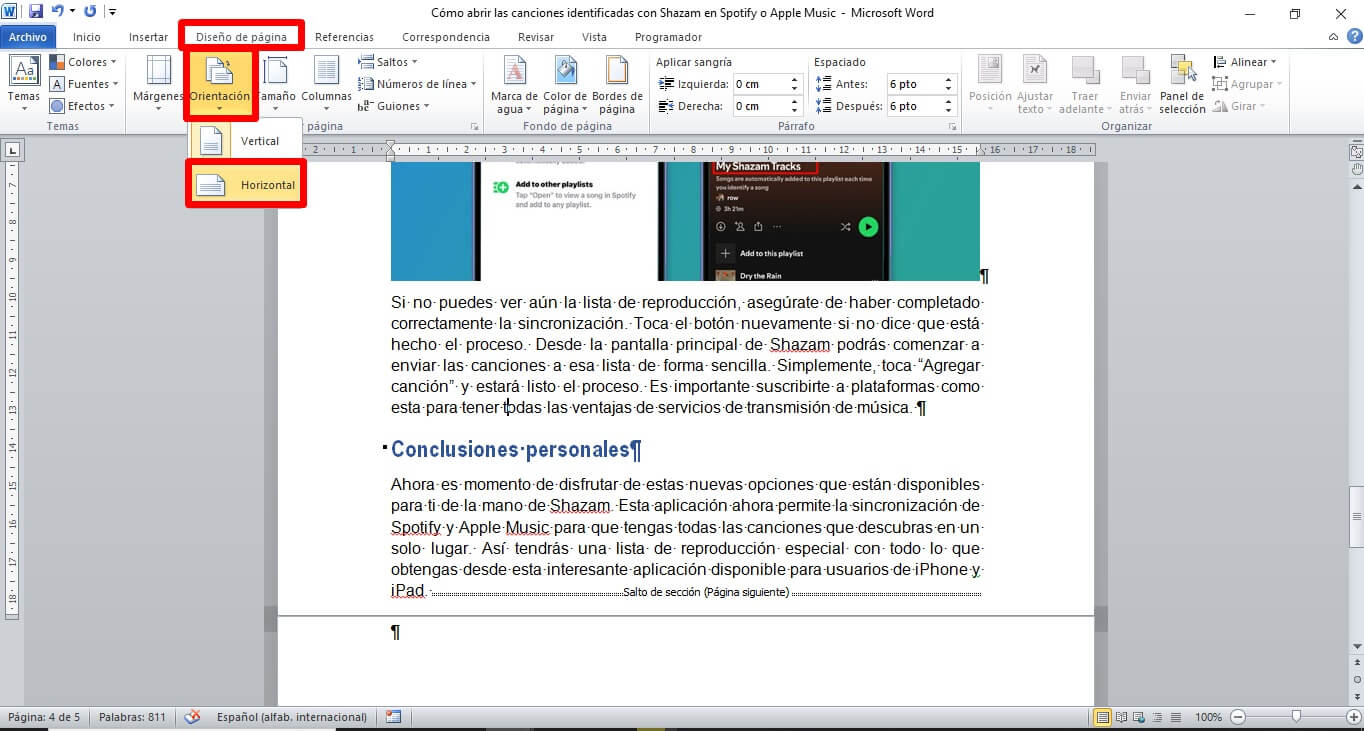Open the Números de línea dropdown

tap(417, 84)
